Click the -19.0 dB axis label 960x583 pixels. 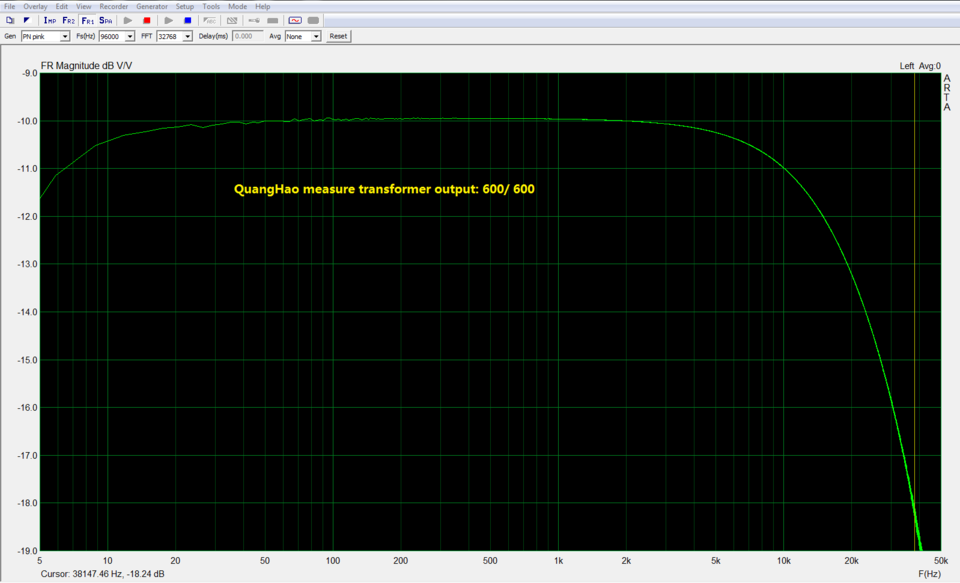pos(28,551)
